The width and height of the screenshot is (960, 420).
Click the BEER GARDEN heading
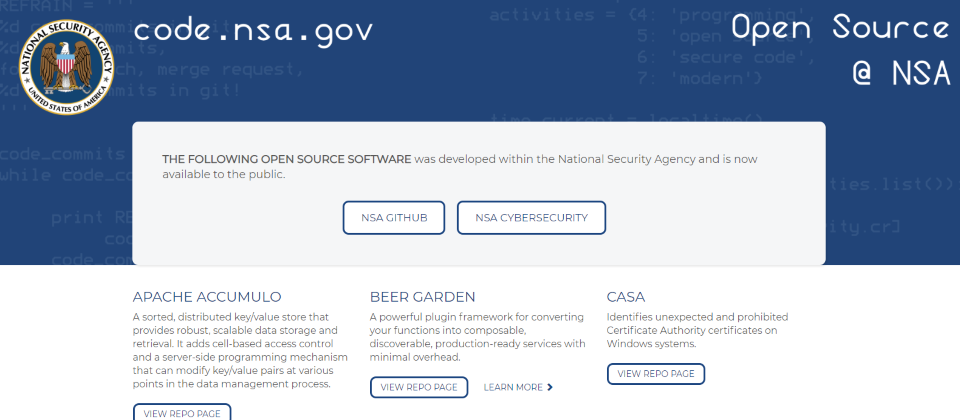point(422,297)
